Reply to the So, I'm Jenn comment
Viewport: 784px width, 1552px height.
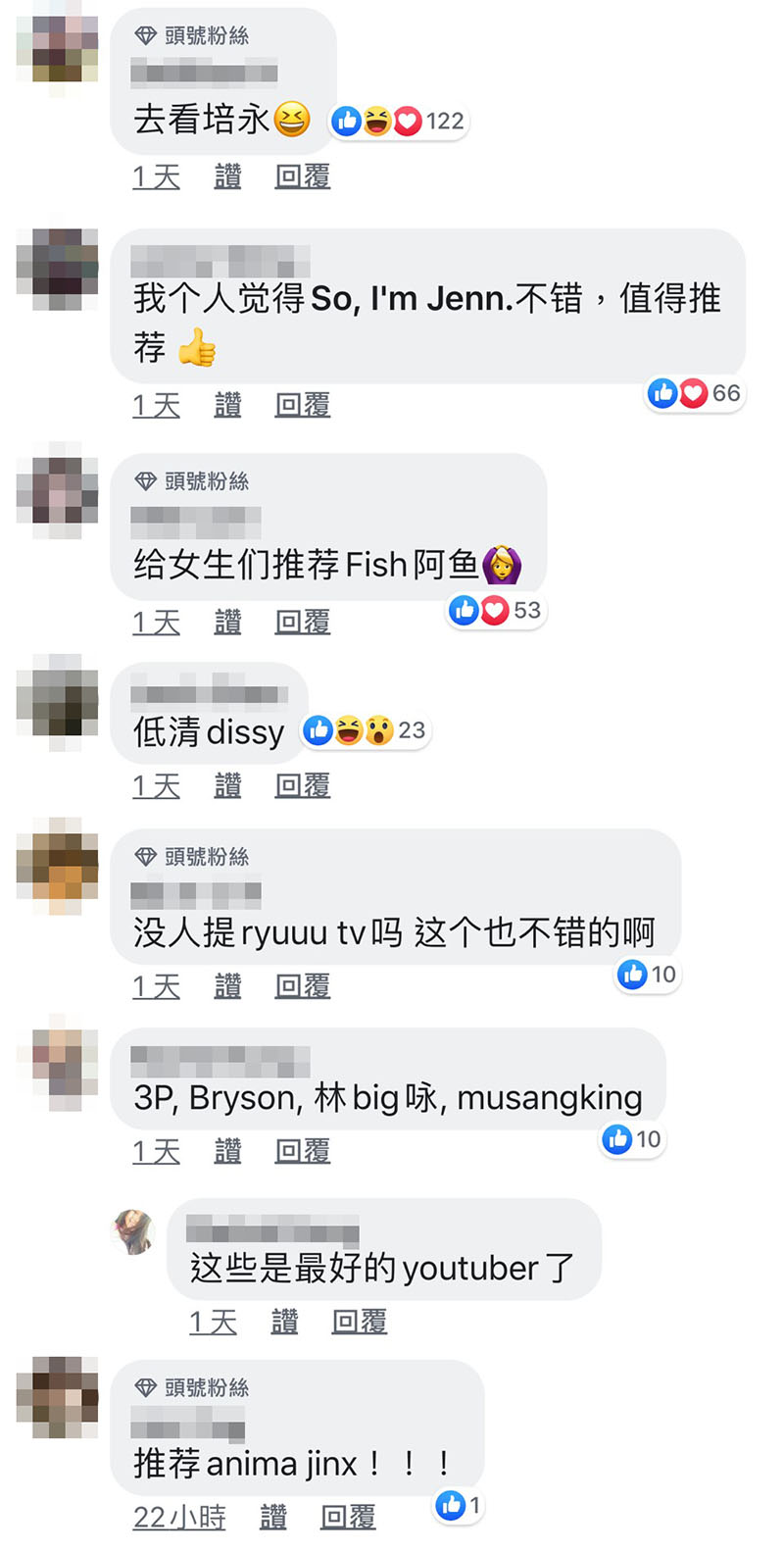(302, 405)
